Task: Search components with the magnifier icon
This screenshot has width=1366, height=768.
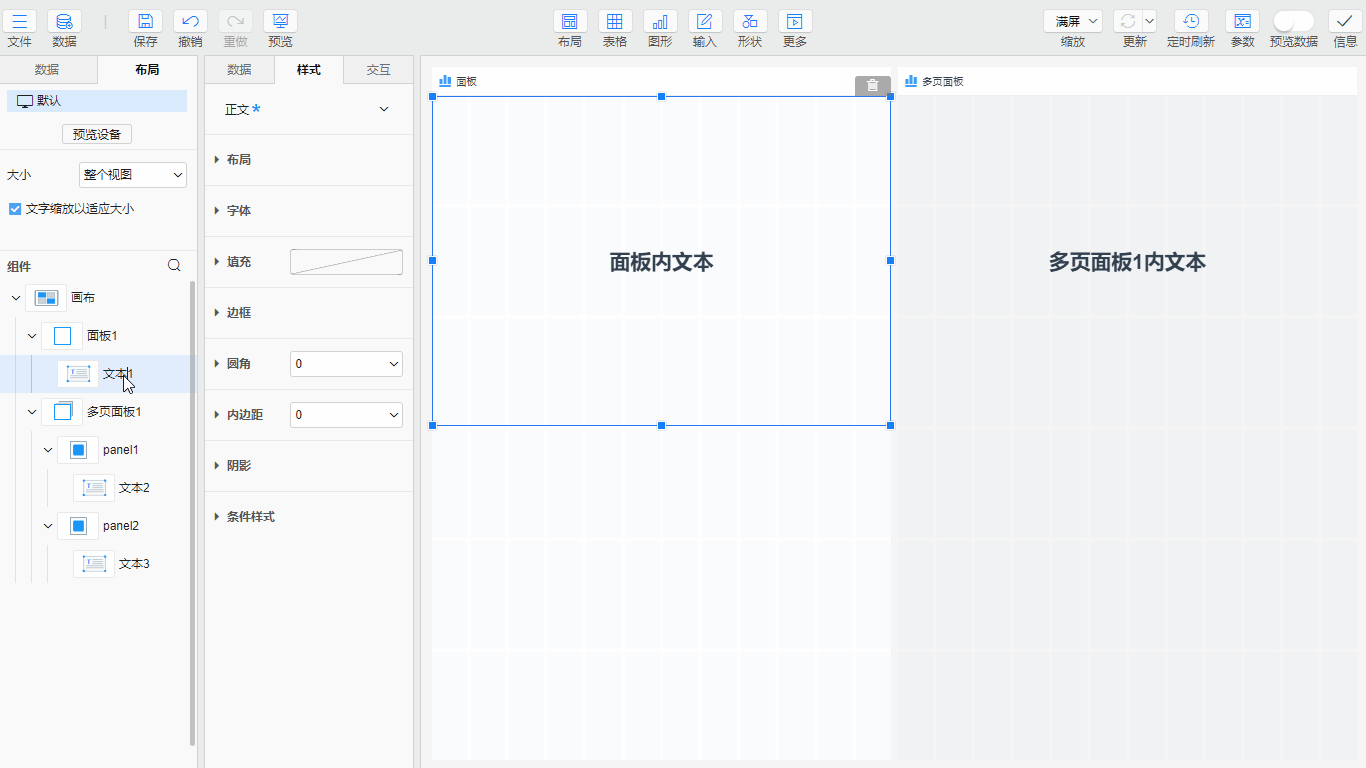Action: (x=174, y=266)
